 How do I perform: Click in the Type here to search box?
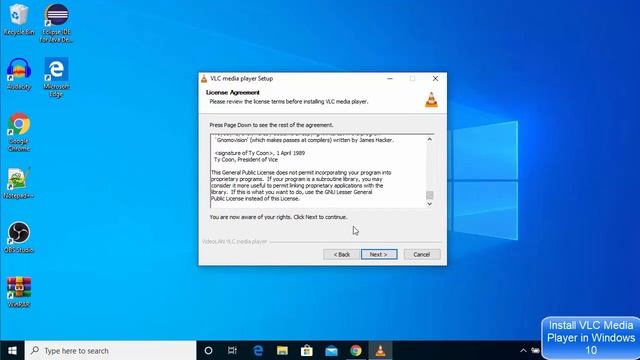[x=111, y=351]
